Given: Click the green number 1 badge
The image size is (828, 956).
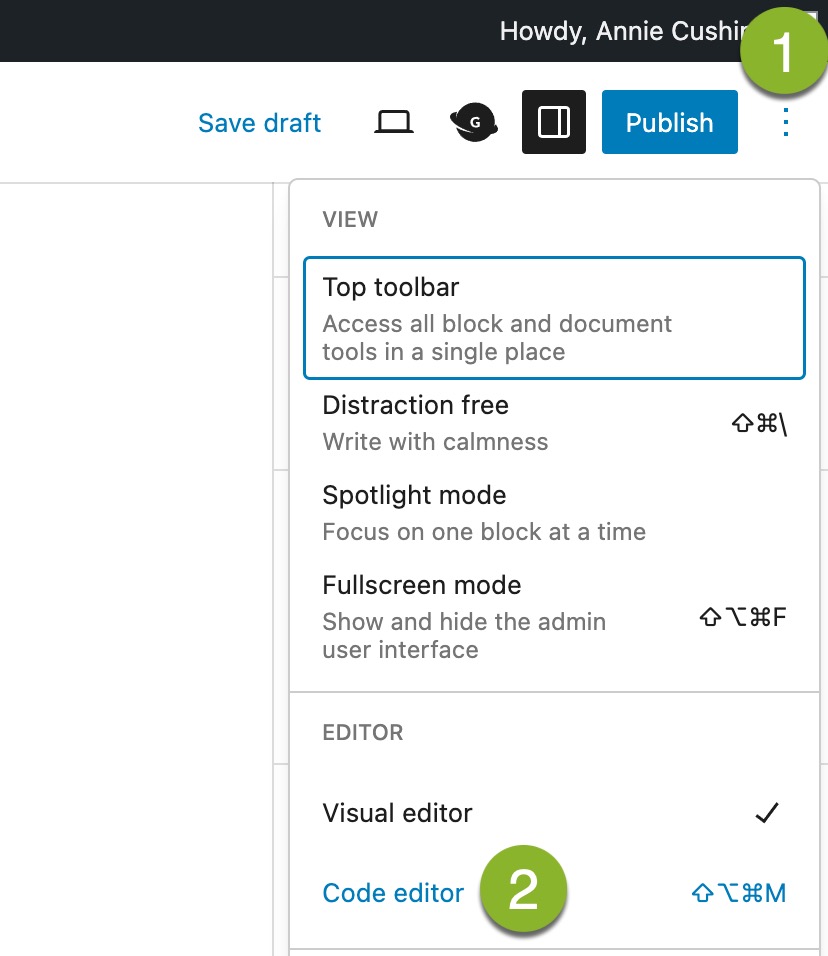Looking at the screenshot, I should [784, 52].
